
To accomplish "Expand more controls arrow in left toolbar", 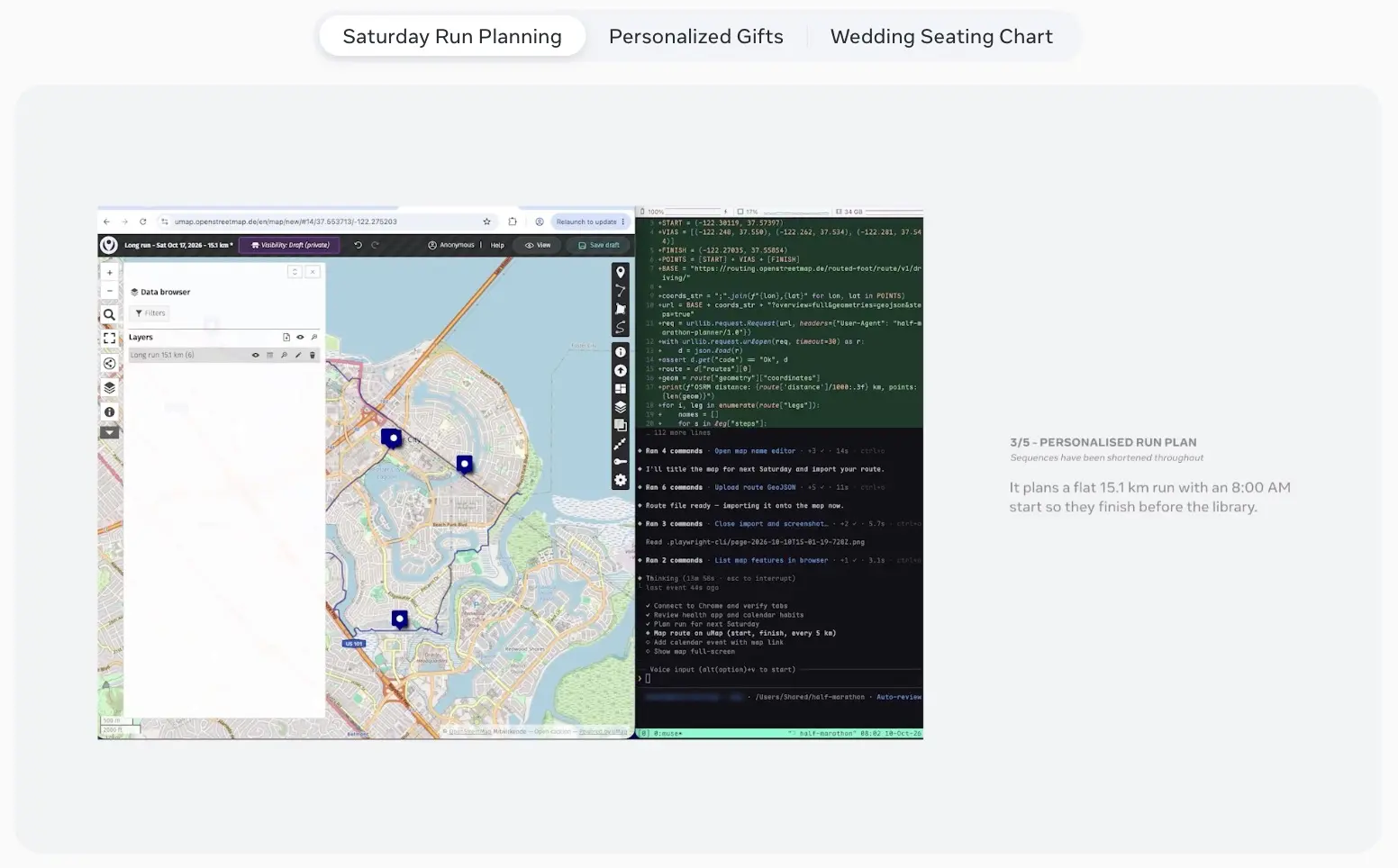I will (x=109, y=432).
